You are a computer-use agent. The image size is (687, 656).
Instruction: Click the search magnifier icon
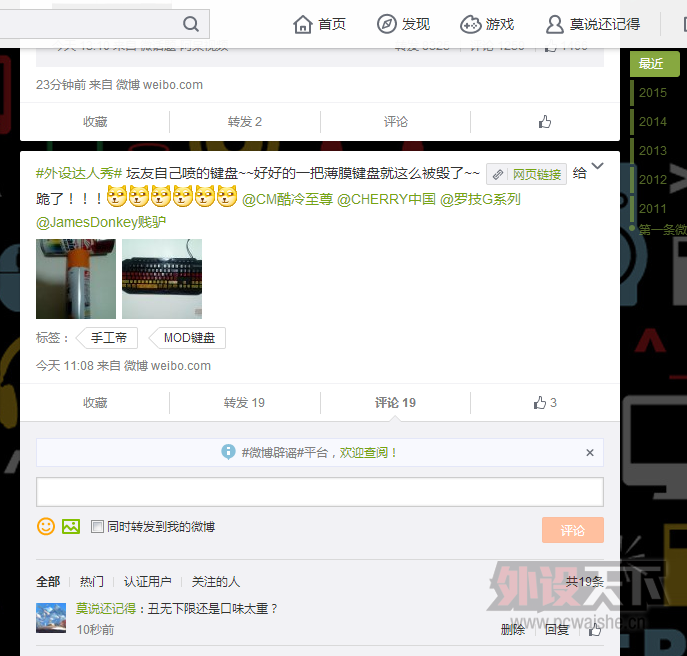191,24
